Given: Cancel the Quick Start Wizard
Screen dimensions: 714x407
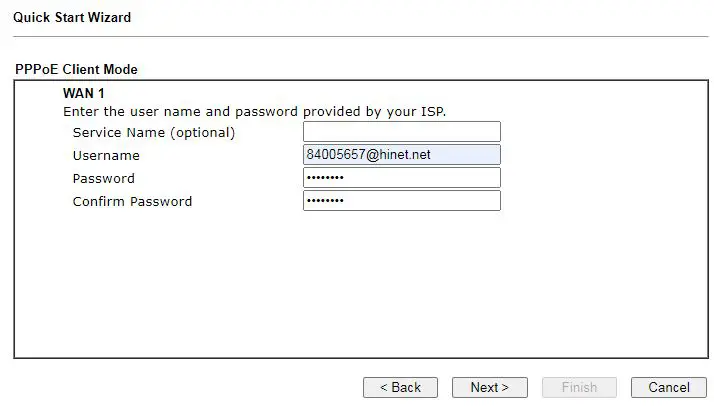Looking at the screenshot, I should [668, 387].
